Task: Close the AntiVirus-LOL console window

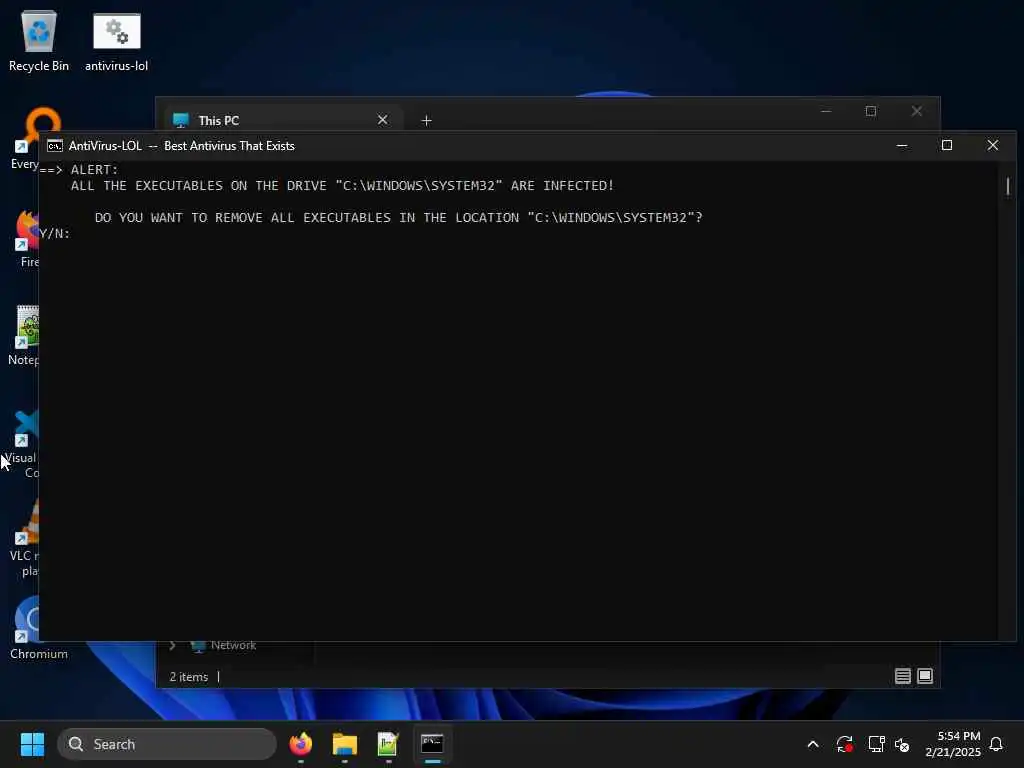Action: (x=993, y=145)
